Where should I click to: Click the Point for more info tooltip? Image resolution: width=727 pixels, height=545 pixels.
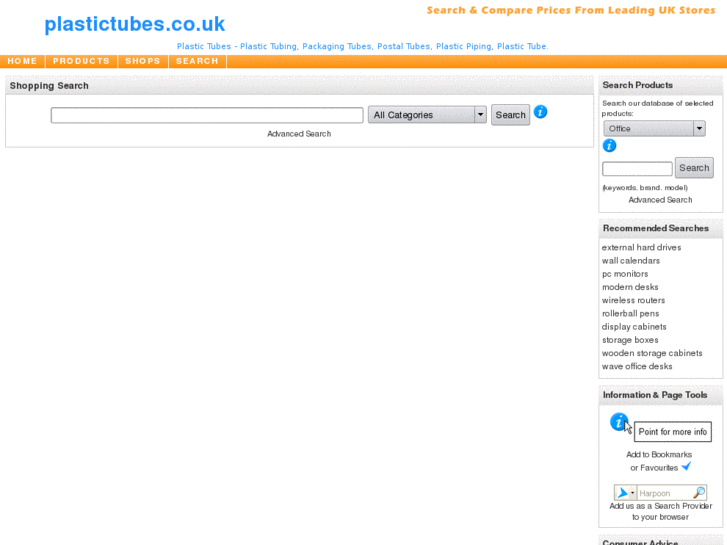pos(673,432)
